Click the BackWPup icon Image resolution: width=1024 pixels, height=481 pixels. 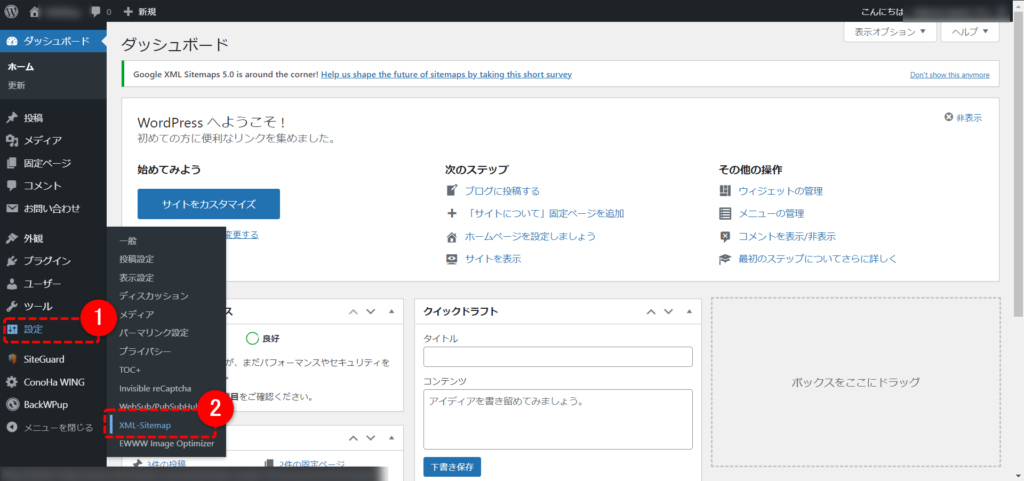(11, 405)
